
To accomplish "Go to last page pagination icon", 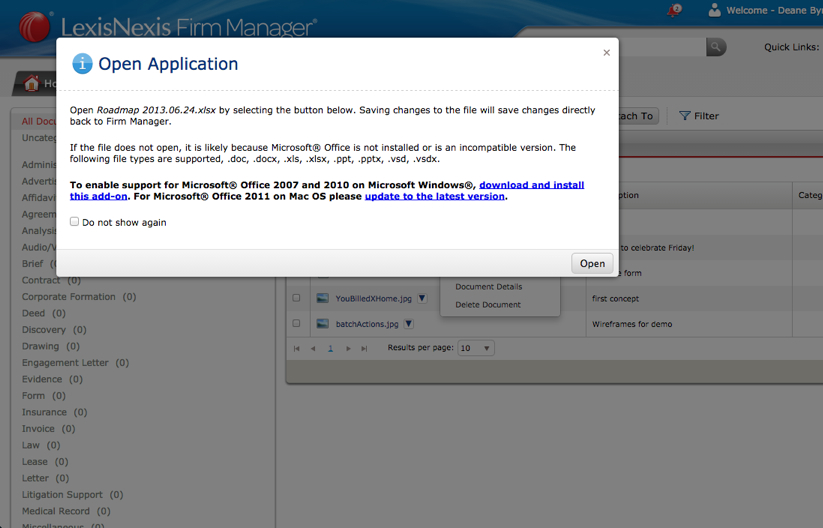I will coord(364,349).
